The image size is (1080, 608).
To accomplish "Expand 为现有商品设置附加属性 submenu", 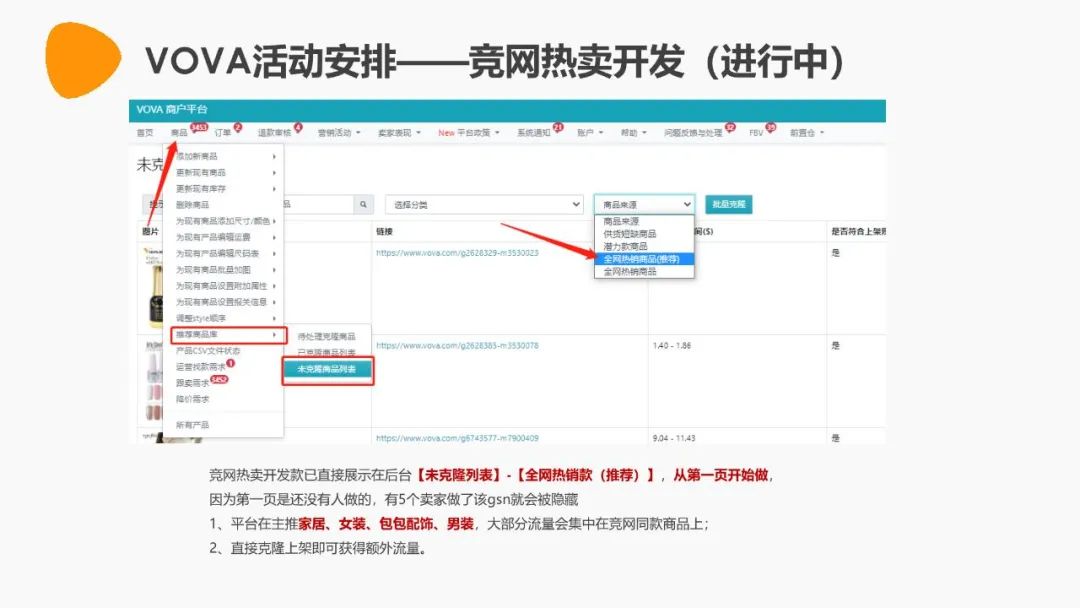I will tap(224, 286).
